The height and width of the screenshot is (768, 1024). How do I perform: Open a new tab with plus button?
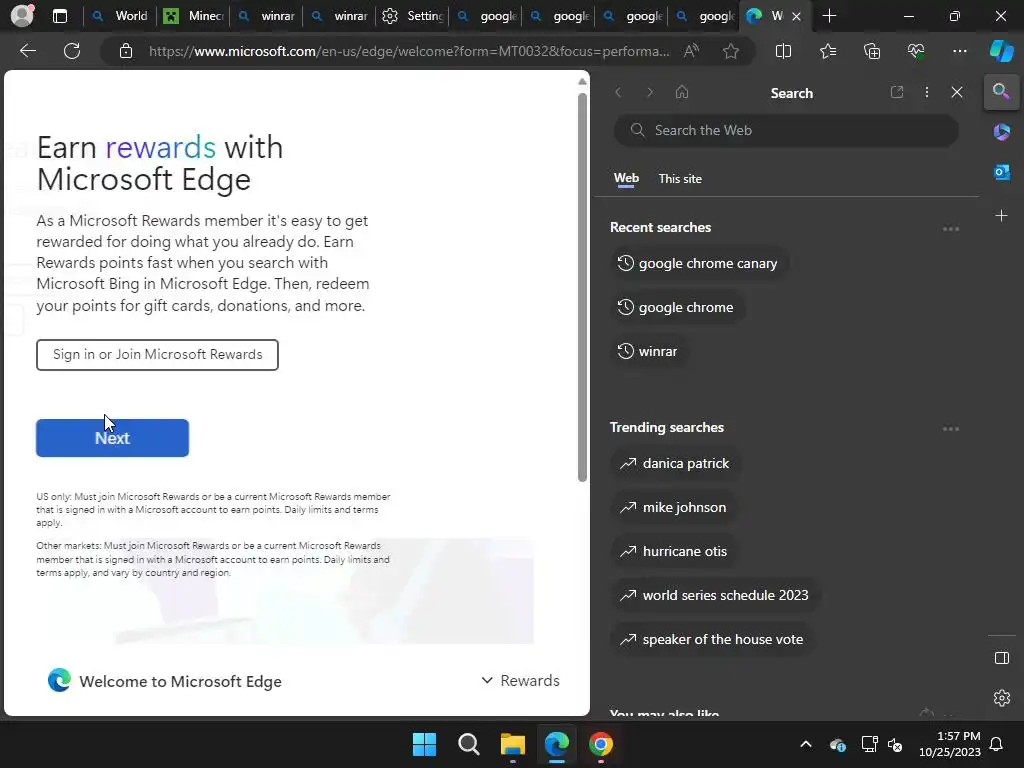829,16
